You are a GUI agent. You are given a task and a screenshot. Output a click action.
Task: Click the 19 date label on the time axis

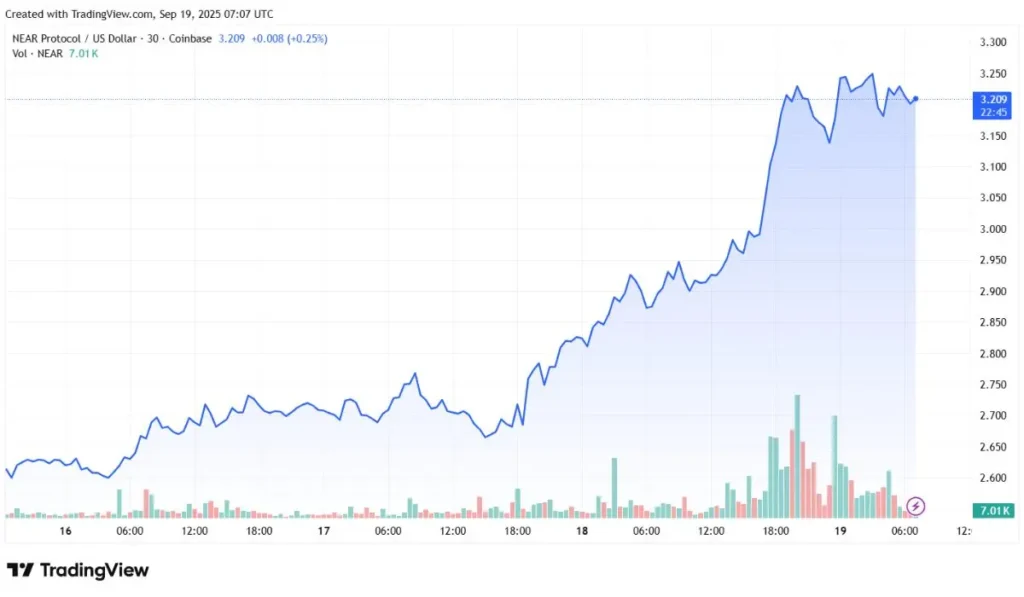840,531
